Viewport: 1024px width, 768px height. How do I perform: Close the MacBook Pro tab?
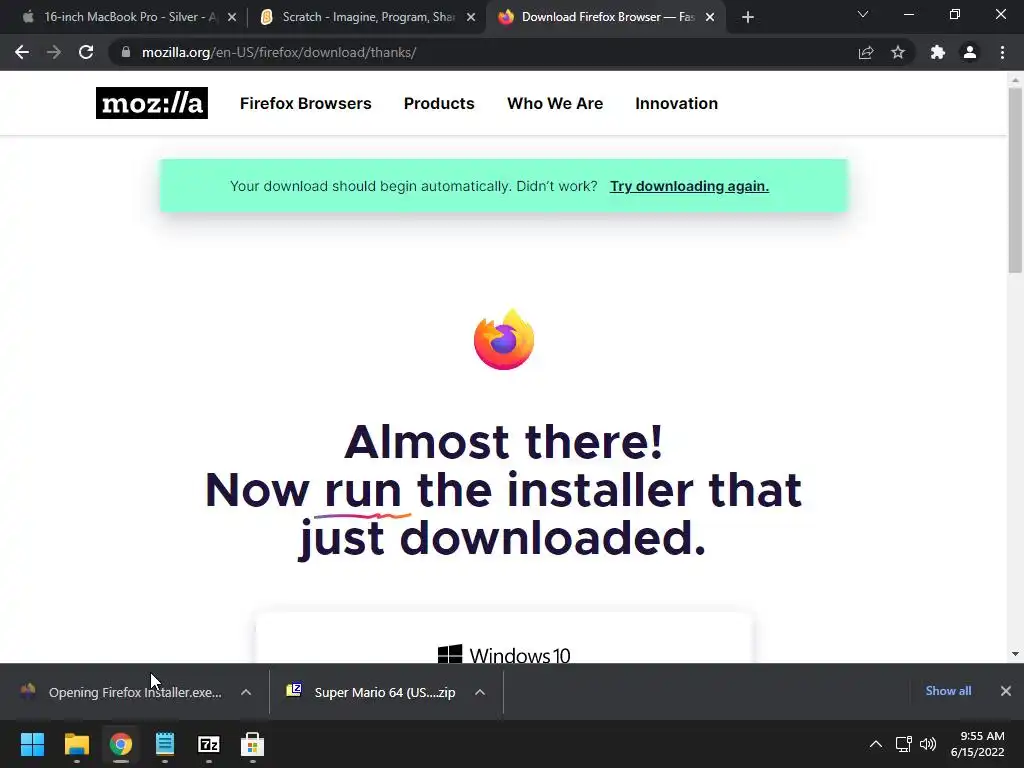pyautogui.click(x=232, y=17)
